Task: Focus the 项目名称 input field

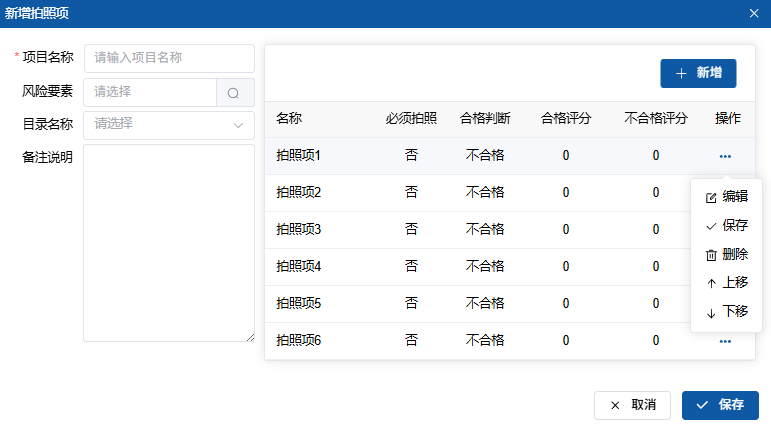Action: pyautogui.click(x=169, y=58)
